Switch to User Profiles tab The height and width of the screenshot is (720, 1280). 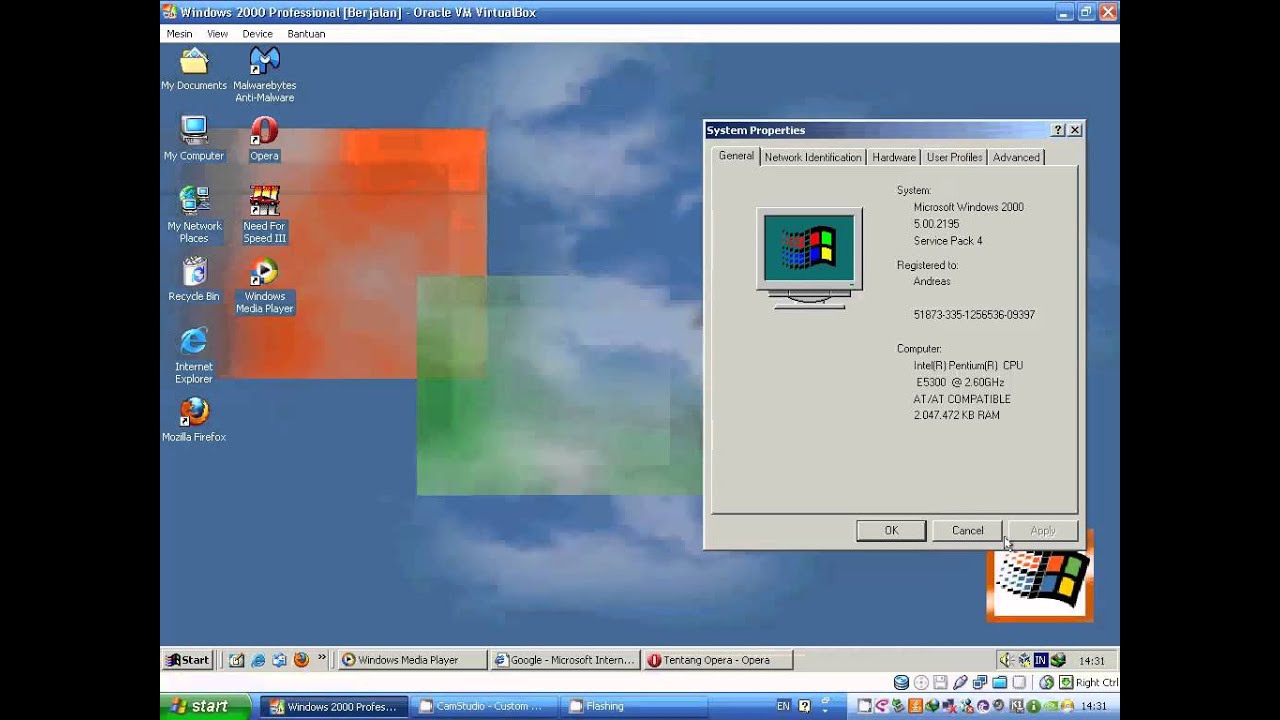[x=954, y=157]
